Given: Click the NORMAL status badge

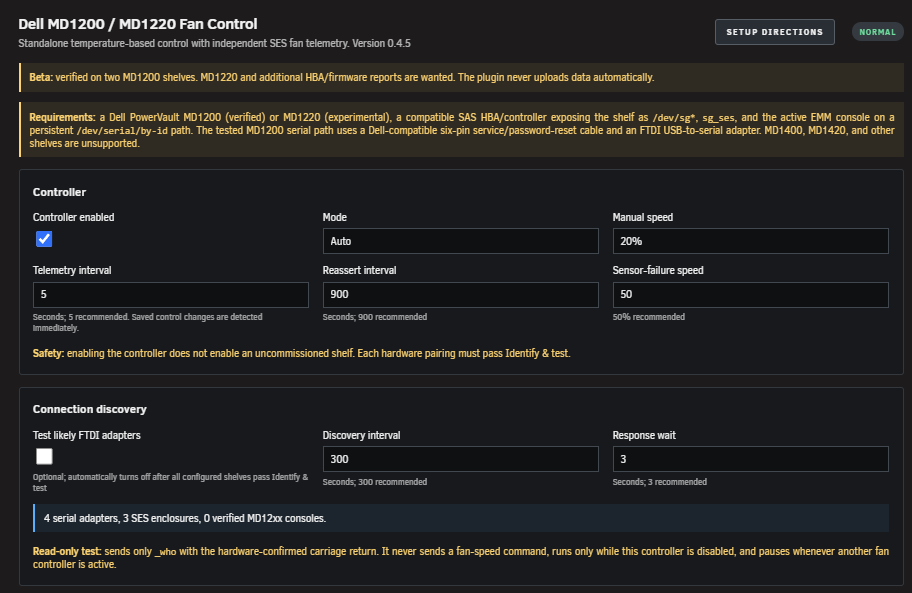Looking at the screenshot, I should (877, 32).
